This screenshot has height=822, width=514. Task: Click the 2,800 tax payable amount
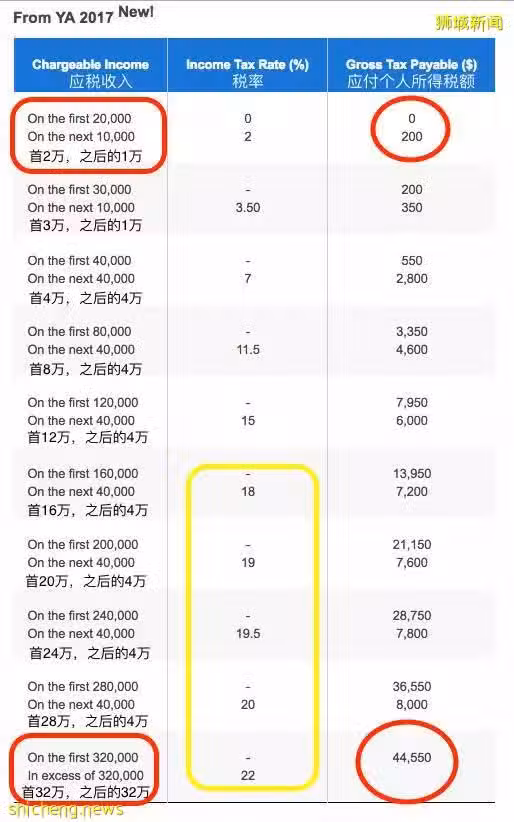point(412,279)
